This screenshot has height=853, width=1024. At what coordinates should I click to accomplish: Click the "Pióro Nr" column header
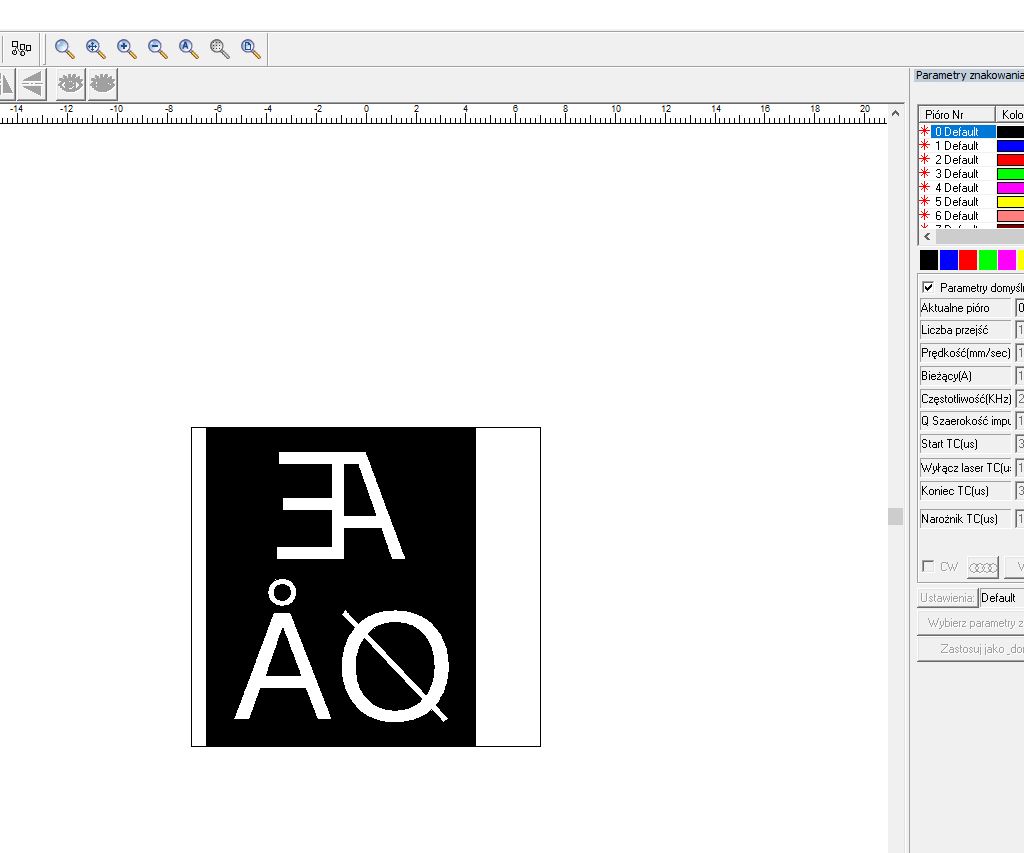pos(957,114)
